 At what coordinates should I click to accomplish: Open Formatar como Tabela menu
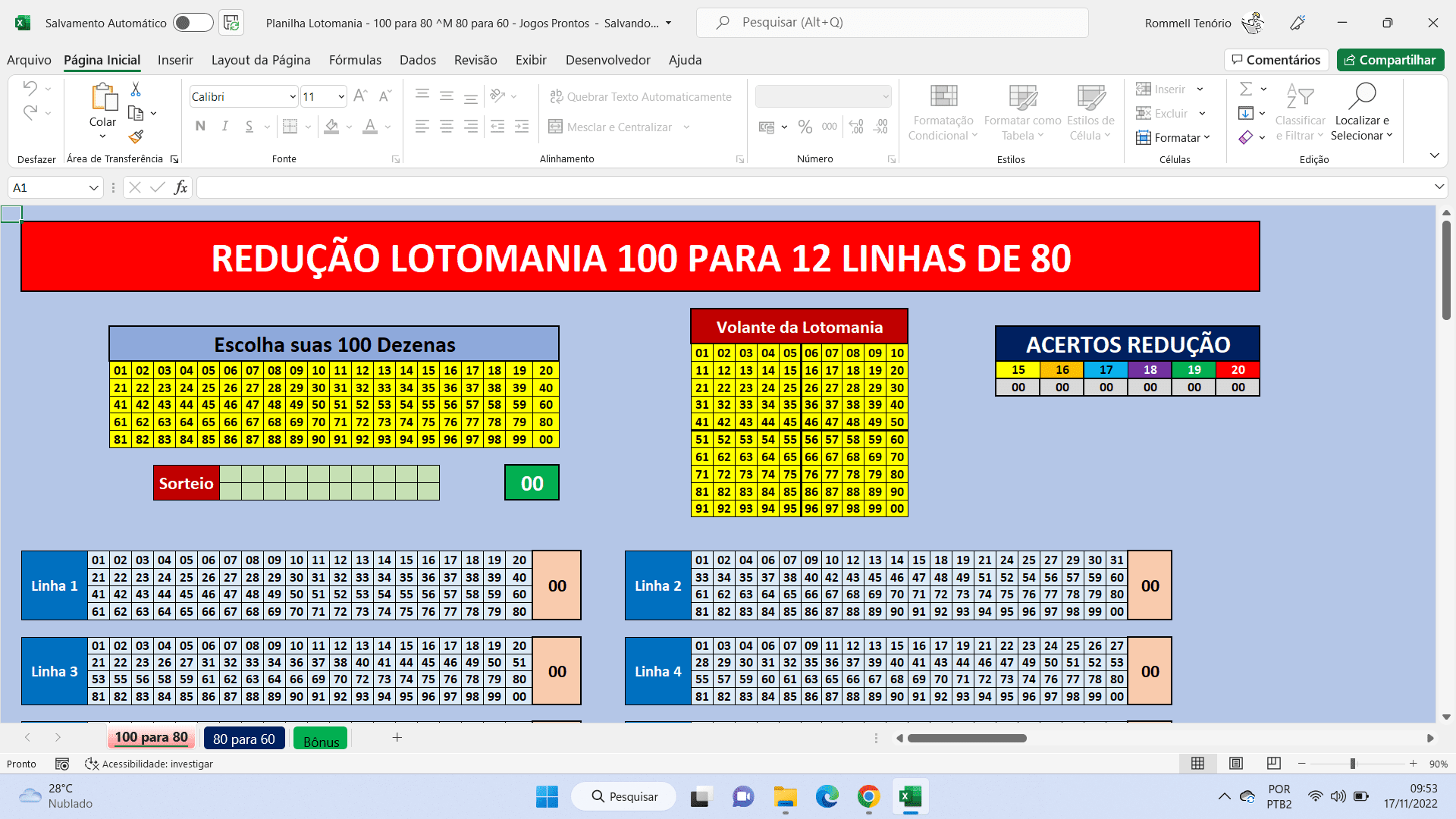click(x=1022, y=112)
